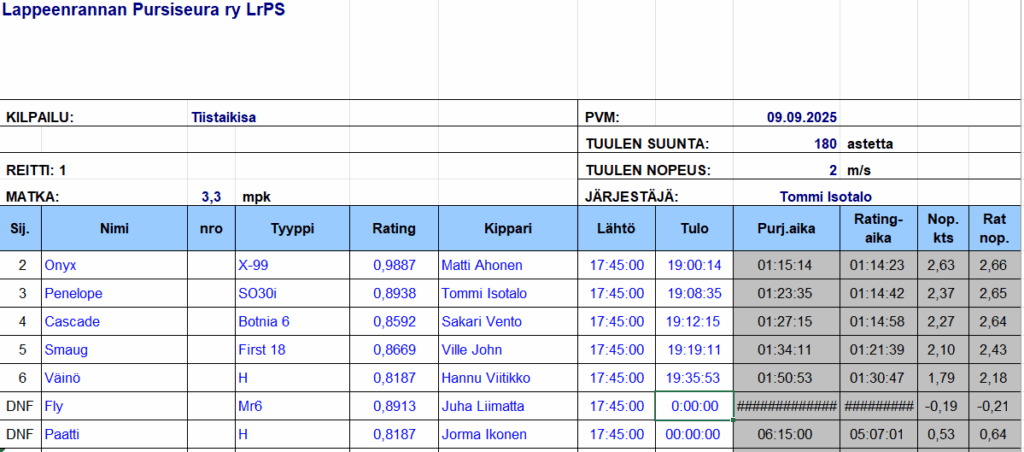The image size is (1024, 452).
Task: Click the Smaug name cell
Action: click(x=66, y=350)
